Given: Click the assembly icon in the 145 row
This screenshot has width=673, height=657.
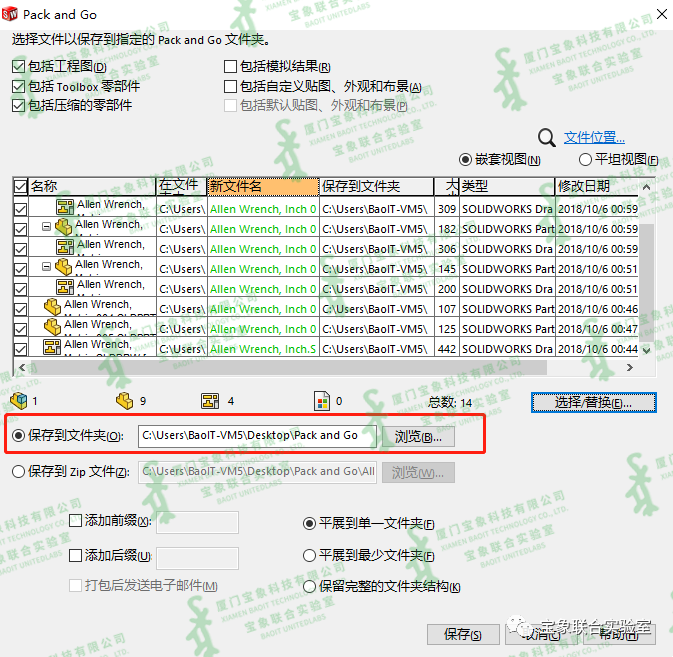Looking at the screenshot, I should 64,267.
